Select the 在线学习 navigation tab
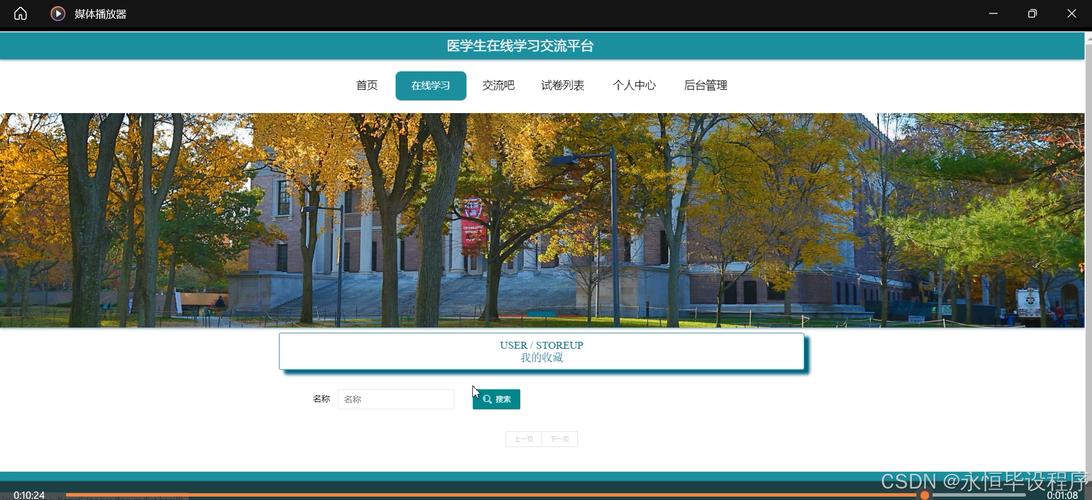 click(430, 86)
